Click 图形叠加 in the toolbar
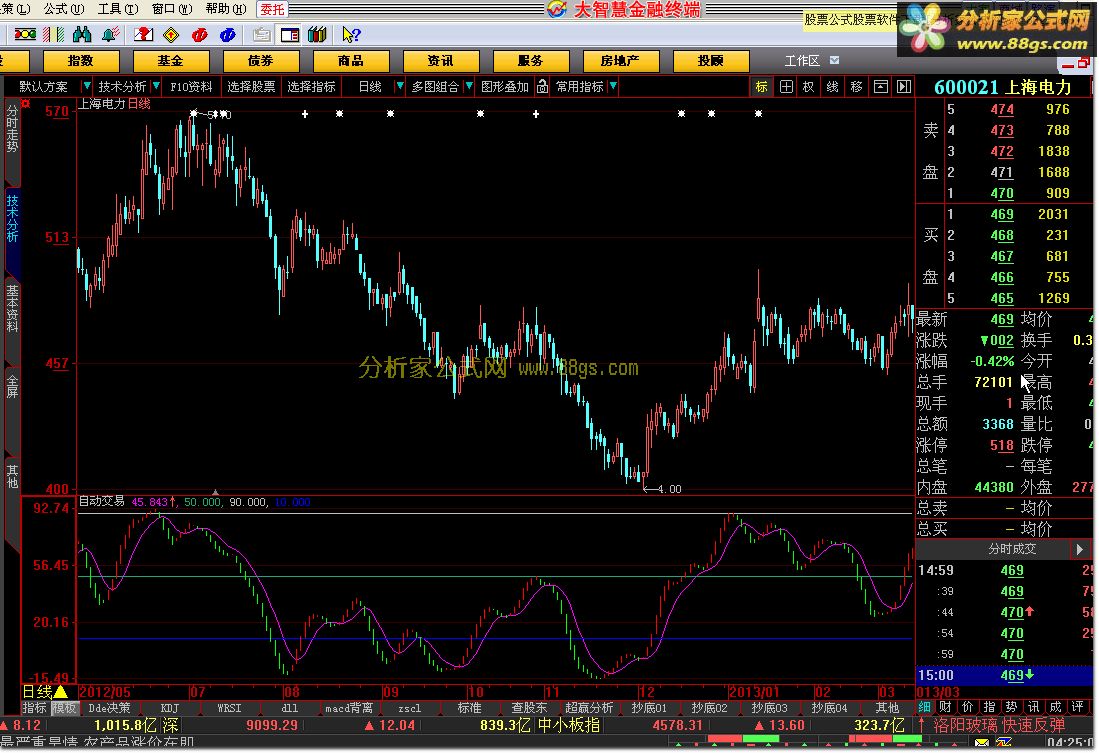Image resolution: width=1099 pixels, height=753 pixels. tap(505, 86)
